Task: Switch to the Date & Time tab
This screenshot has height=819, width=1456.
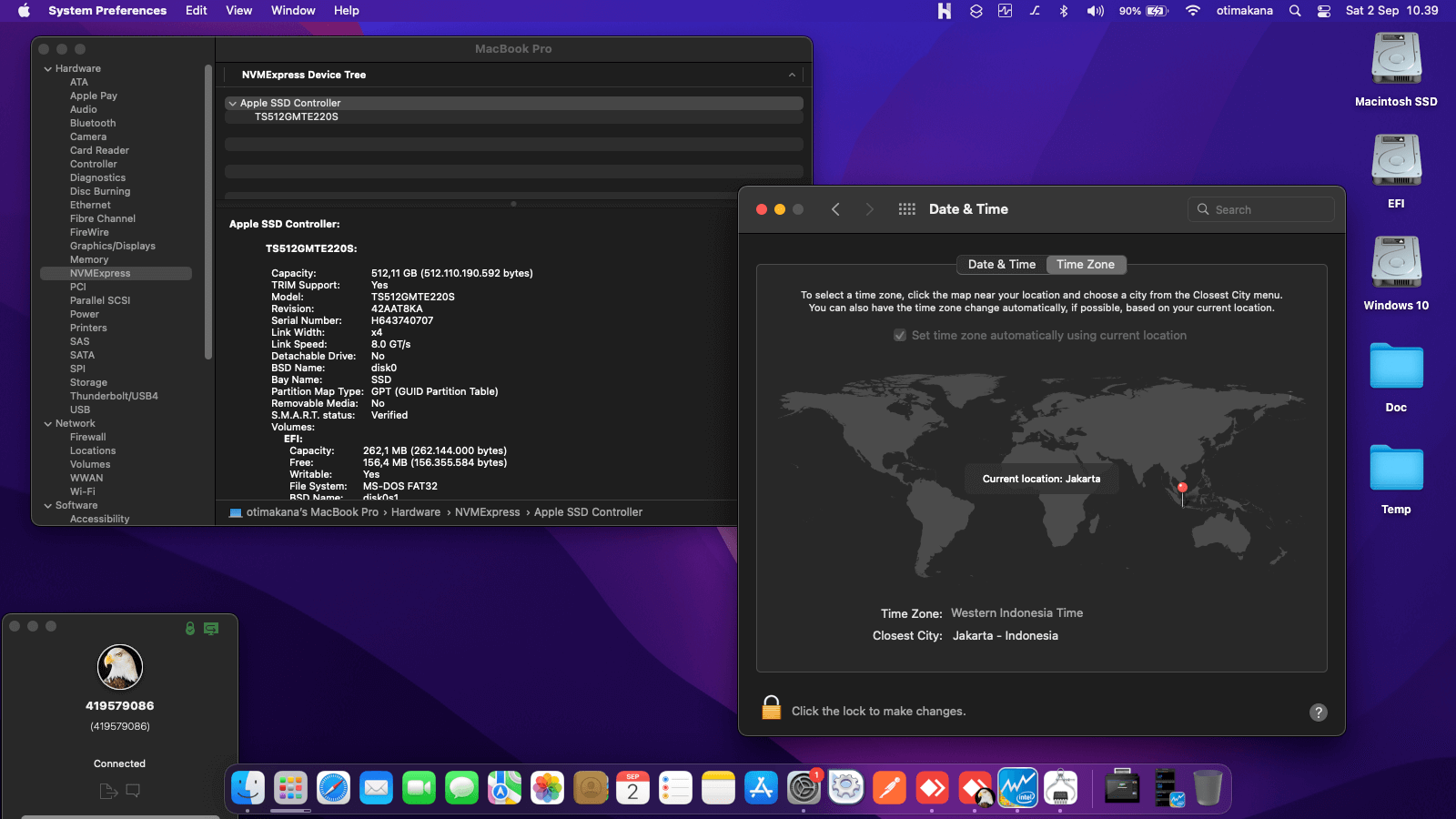Action: tap(1002, 265)
